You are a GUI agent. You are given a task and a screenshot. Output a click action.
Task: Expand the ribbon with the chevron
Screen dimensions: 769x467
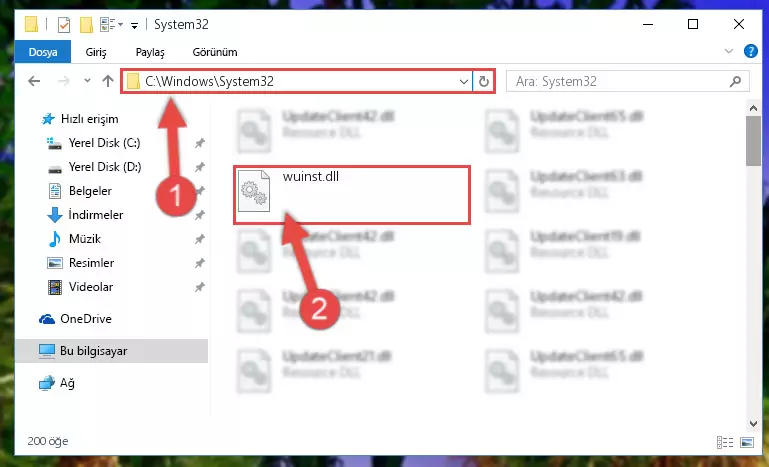click(729, 51)
